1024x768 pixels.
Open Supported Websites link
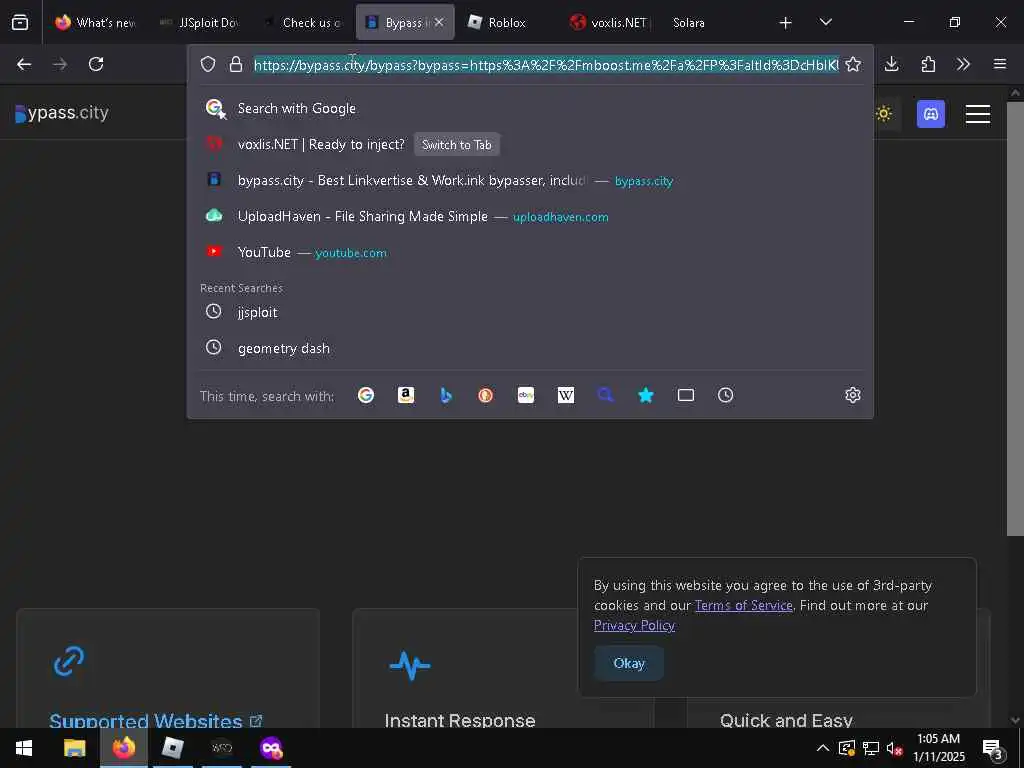click(x=155, y=721)
